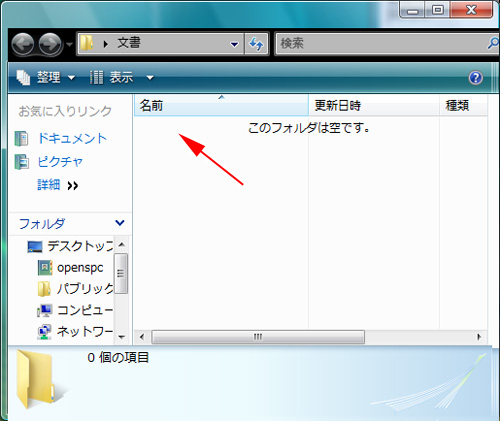The height and width of the screenshot is (421, 500).
Task: Click the お気に入りリンク heading
Action: pyautogui.click(x=65, y=111)
